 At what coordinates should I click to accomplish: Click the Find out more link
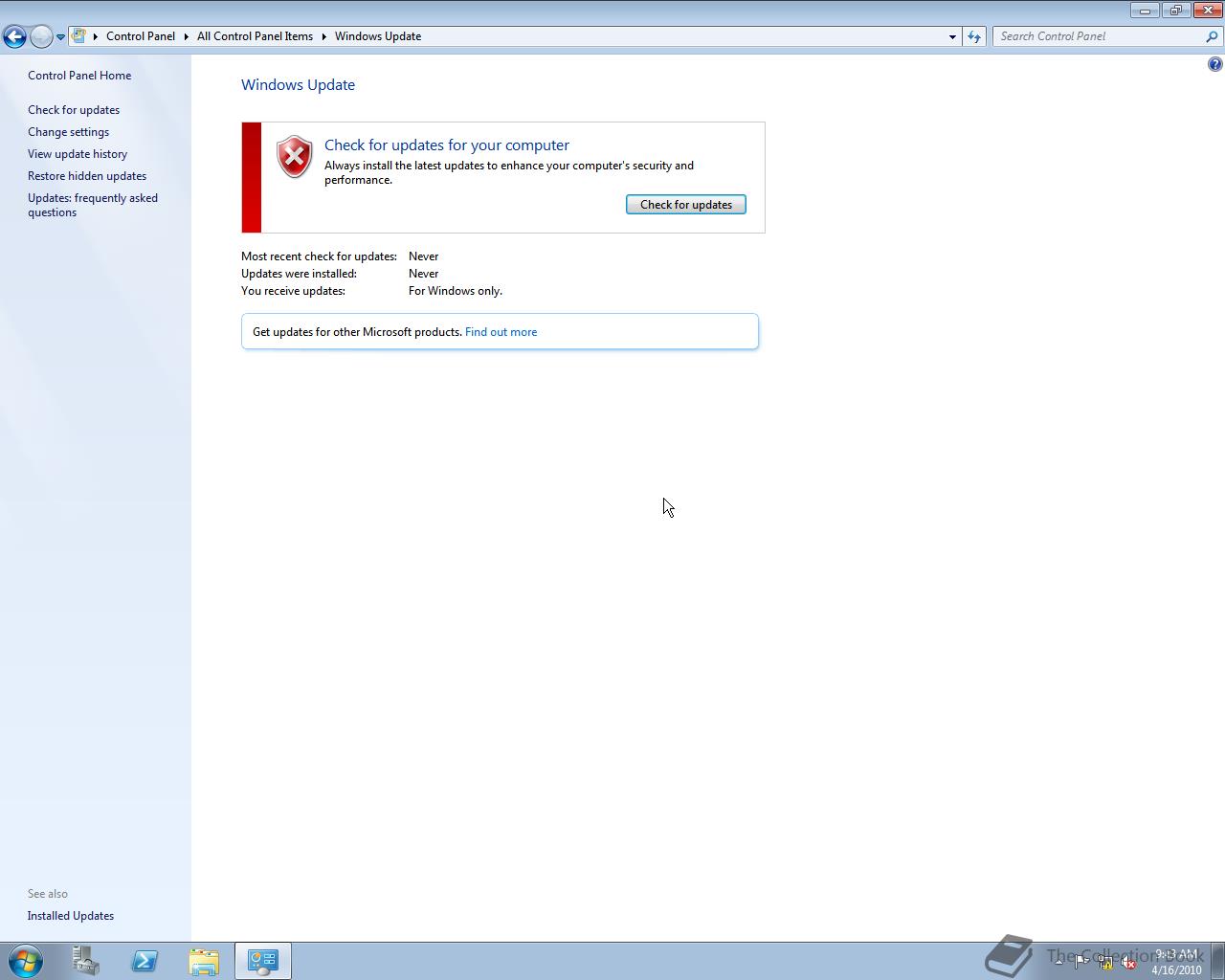tap(501, 332)
